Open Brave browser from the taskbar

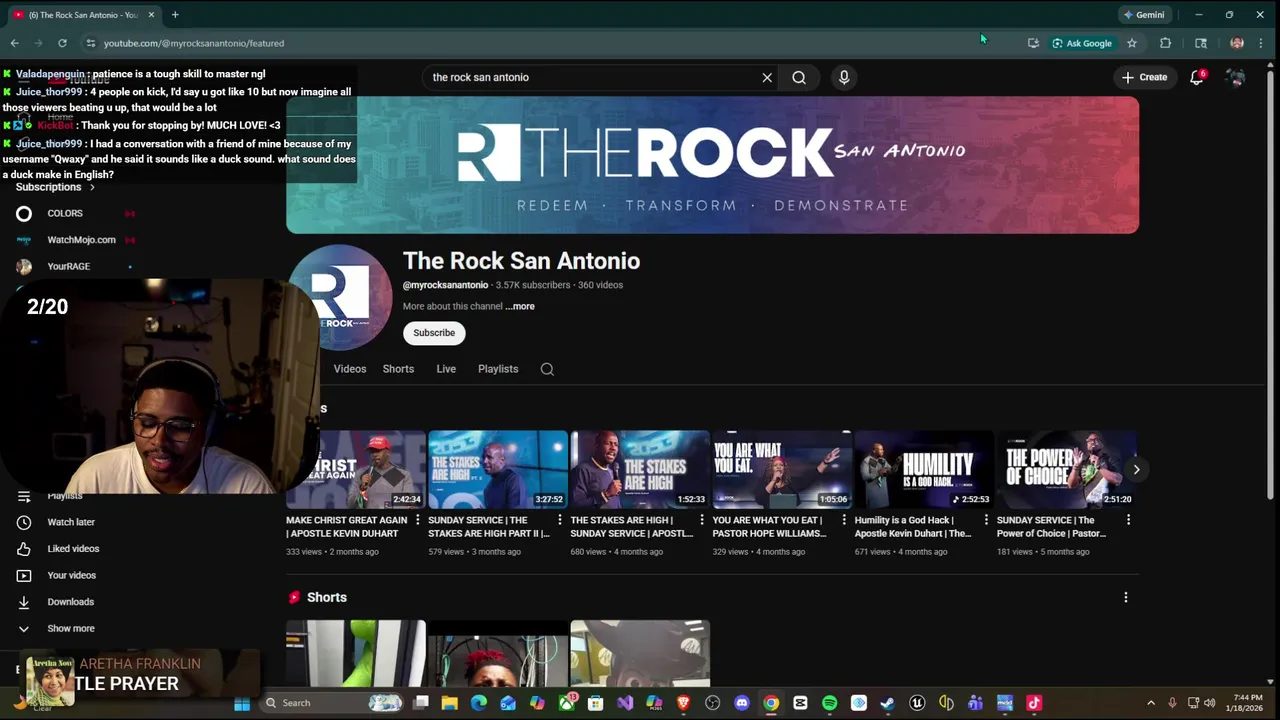[x=683, y=703]
